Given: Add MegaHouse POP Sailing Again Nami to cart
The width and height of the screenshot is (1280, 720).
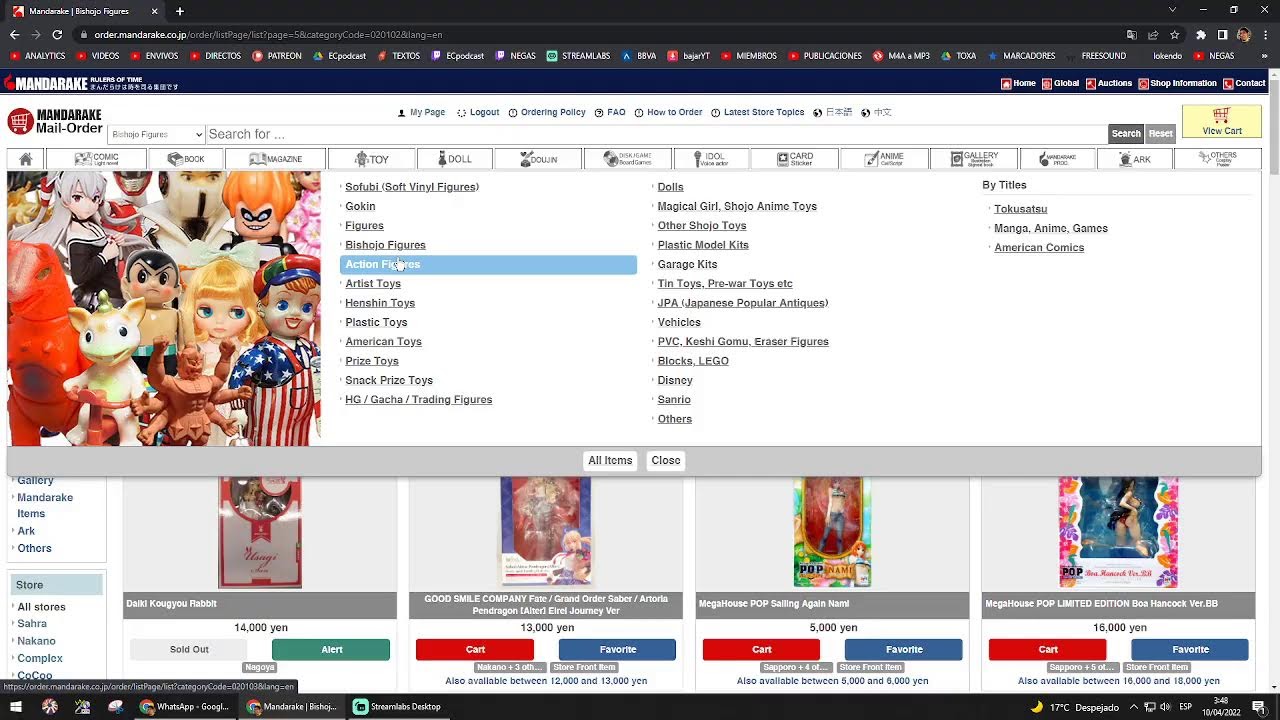Looking at the screenshot, I should coord(761,650).
